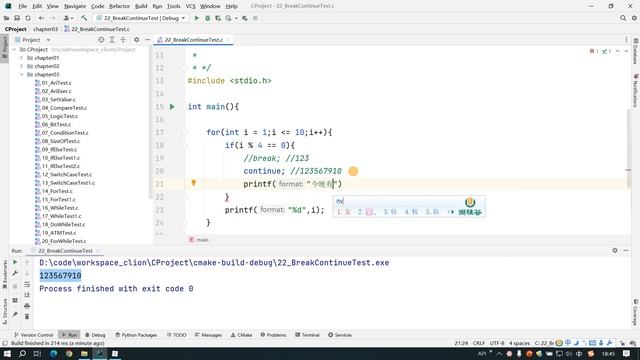Collapse the CProject root node

click(x=15, y=49)
